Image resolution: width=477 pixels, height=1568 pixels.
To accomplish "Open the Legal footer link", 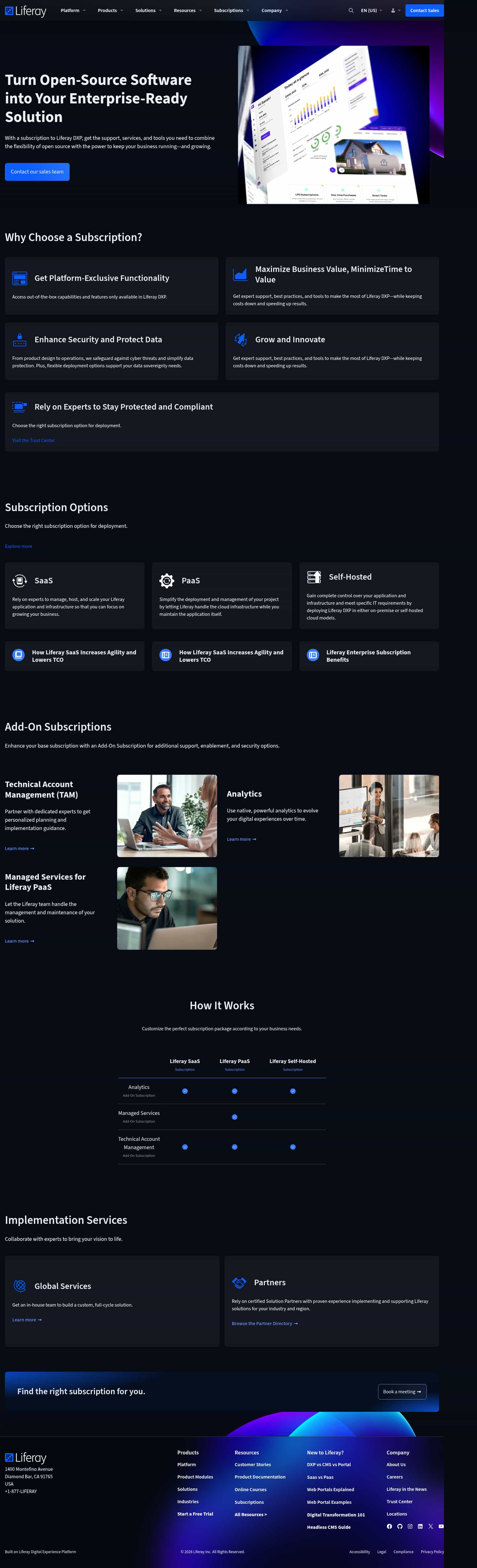I will (381, 1552).
